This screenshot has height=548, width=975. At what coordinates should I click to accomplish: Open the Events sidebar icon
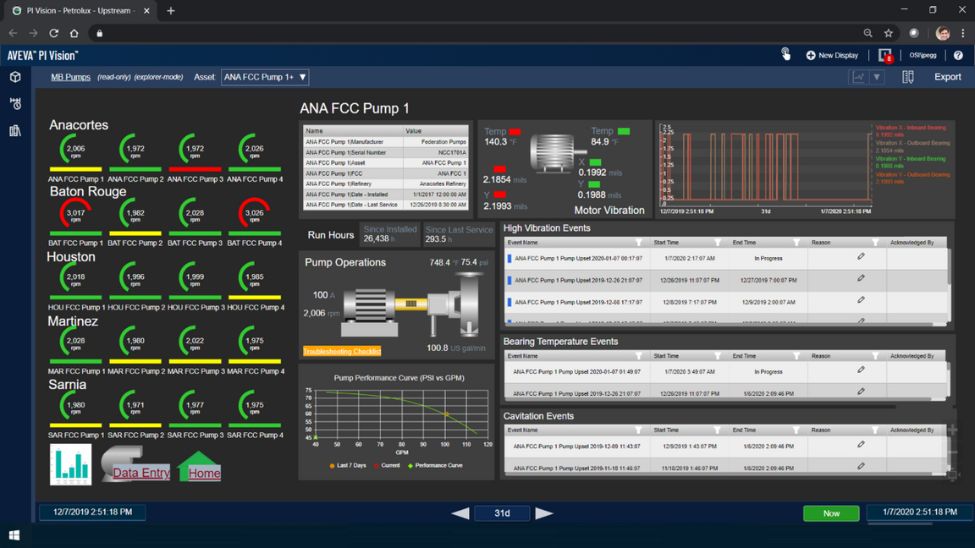(15, 104)
